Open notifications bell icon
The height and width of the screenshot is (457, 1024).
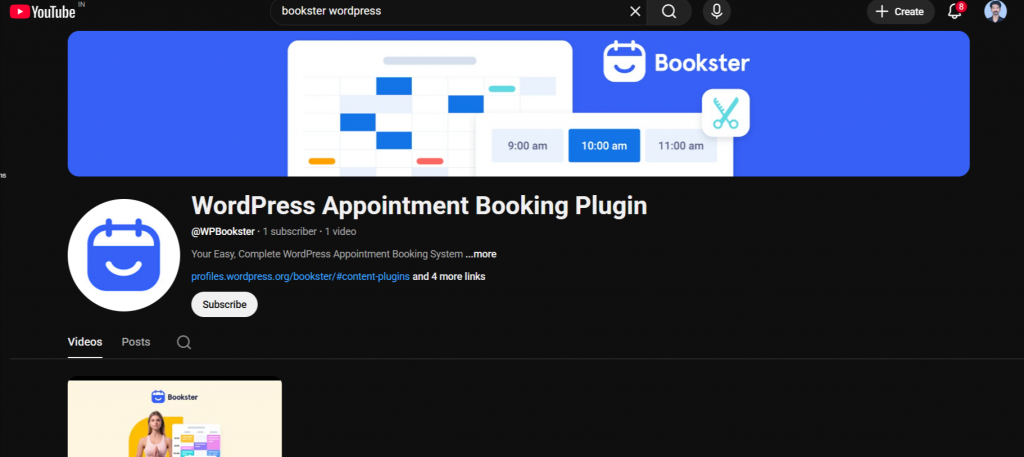[x=955, y=12]
